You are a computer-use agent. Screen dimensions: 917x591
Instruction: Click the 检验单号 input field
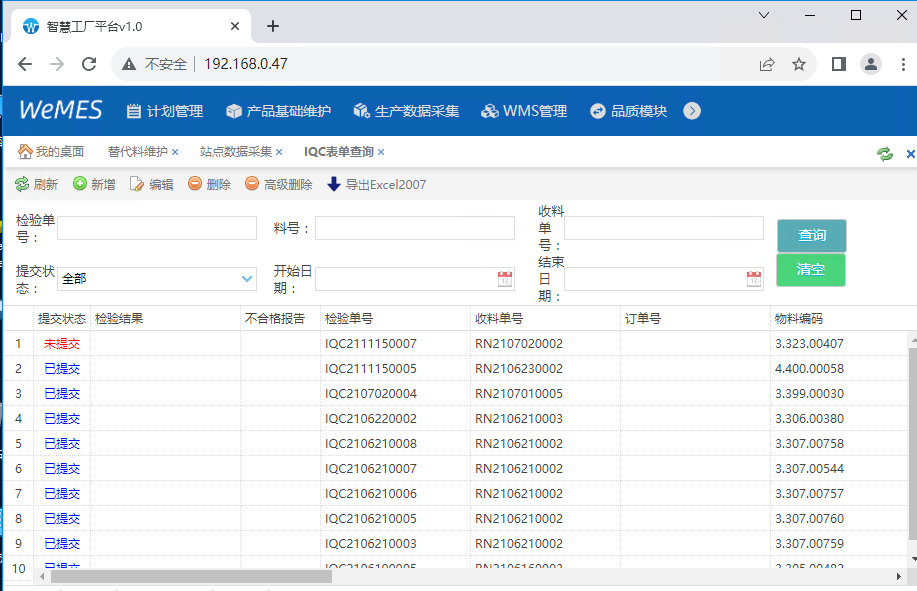coord(157,228)
